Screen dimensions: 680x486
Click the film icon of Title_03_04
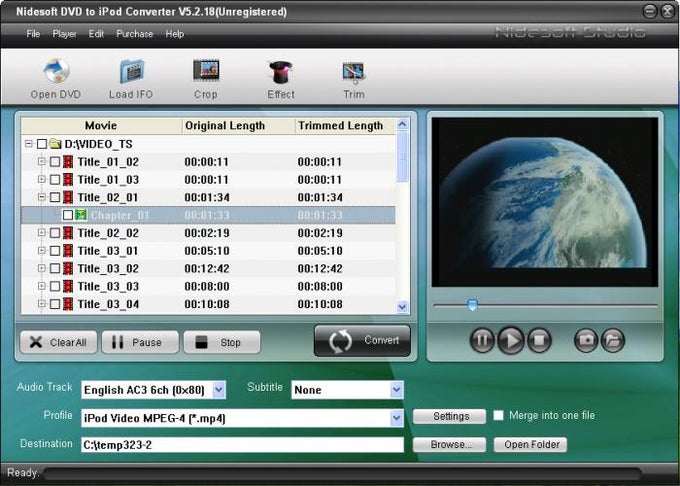point(68,304)
